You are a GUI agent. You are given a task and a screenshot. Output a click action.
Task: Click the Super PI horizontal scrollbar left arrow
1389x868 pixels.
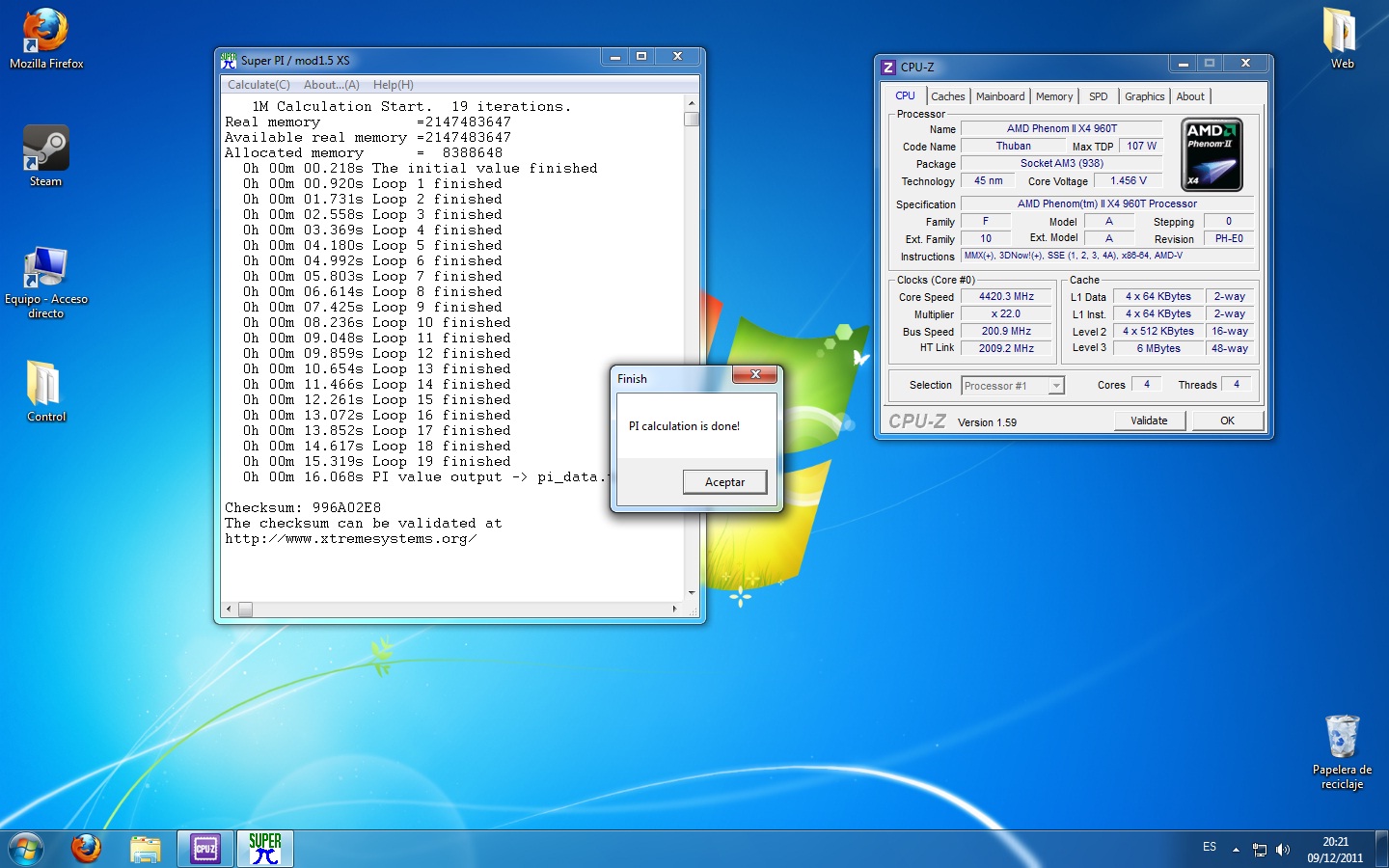coord(229,610)
